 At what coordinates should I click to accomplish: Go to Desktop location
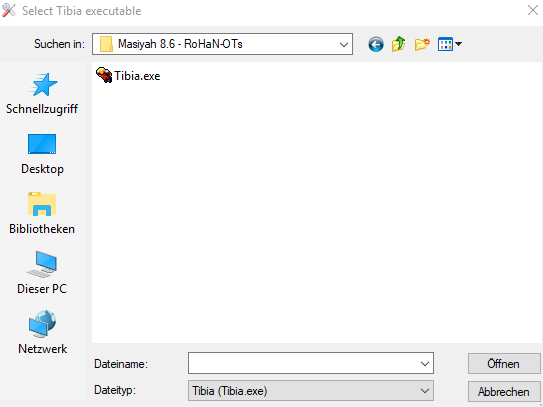pos(42,154)
